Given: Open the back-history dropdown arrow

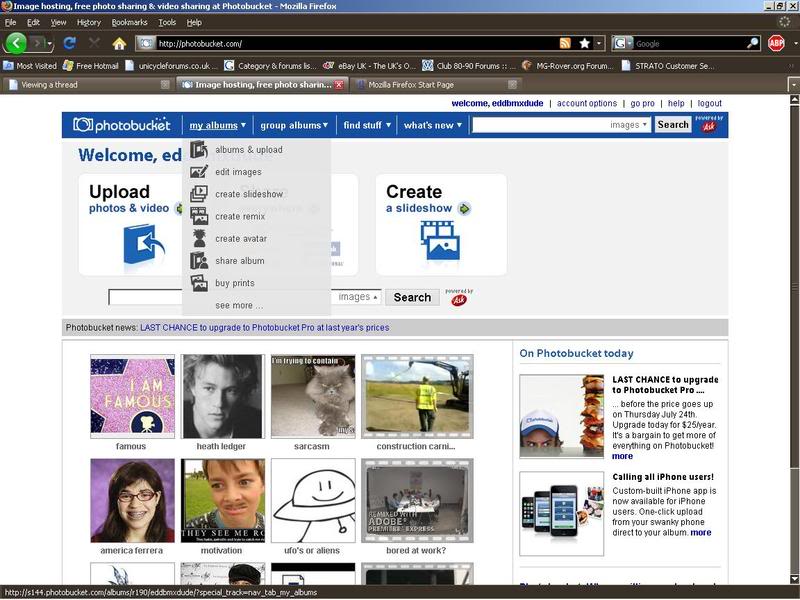Looking at the screenshot, I should point(49,44).
